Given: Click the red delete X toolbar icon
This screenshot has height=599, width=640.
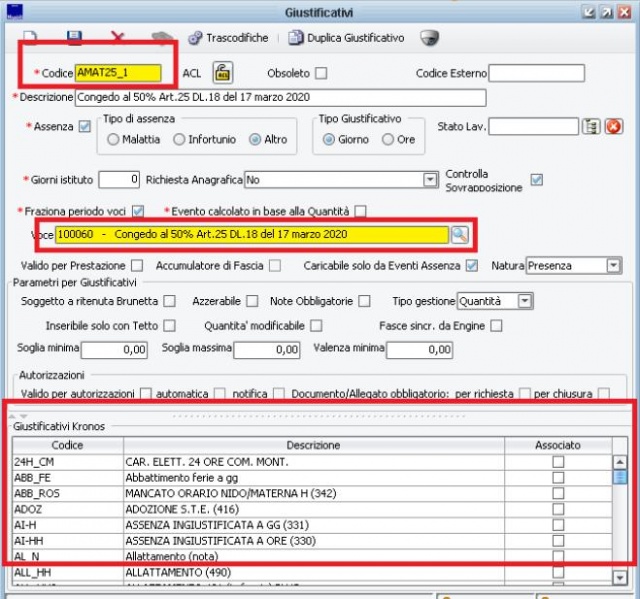Looking at the screenshot, I should (x=118, y=38).
